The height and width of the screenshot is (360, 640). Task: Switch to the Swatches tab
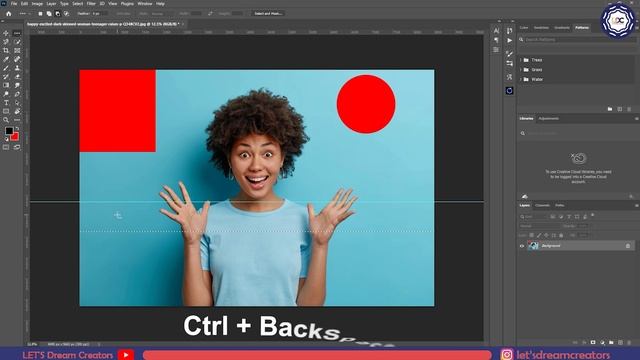click(541, 28)
